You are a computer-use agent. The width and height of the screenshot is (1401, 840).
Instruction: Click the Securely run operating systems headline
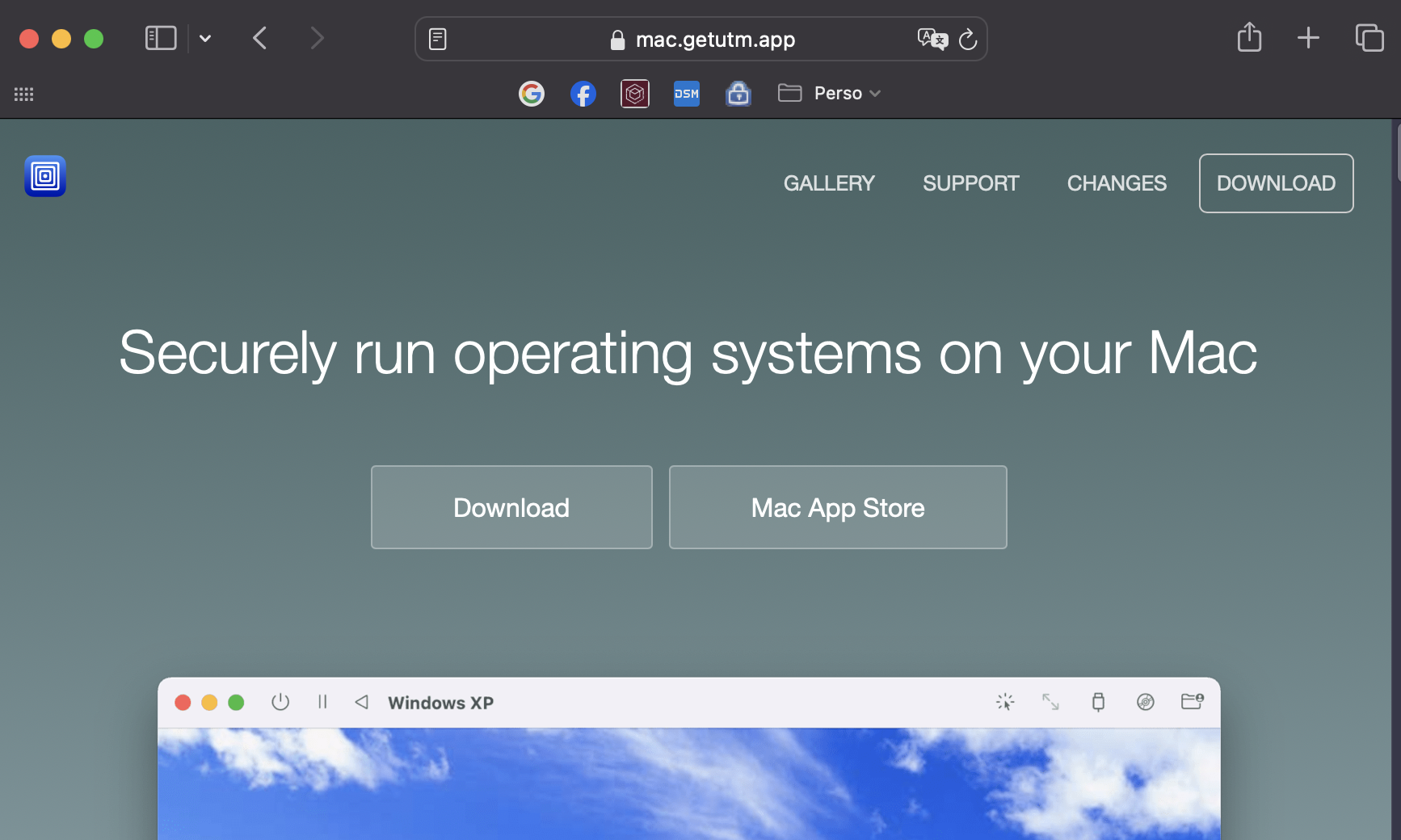click(688, 353)
